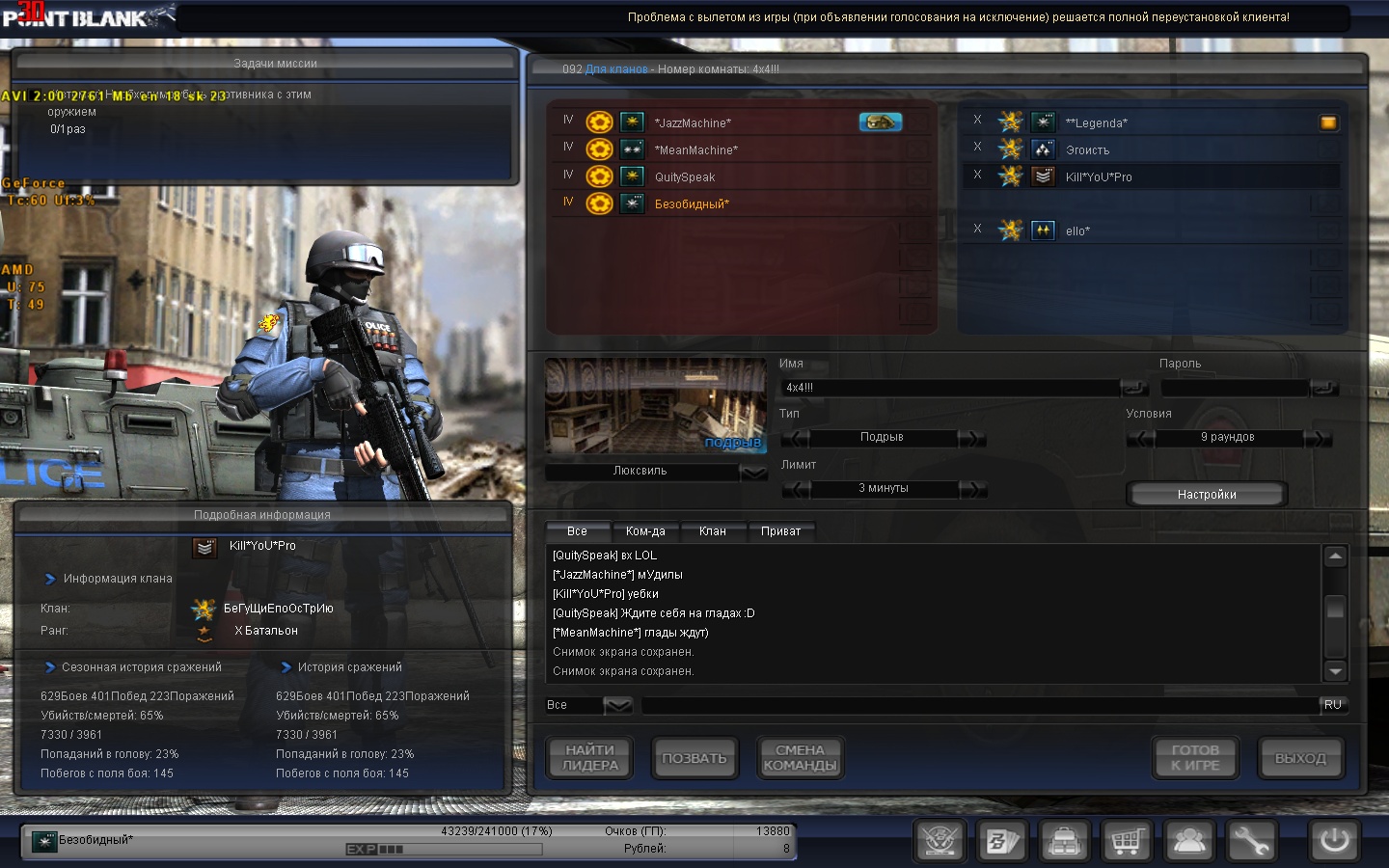Viewport: 1389px width, 868px height.
Task: Click the confirm icon beside the password field
Action: pyautogui.click(x=1325, y=388)
